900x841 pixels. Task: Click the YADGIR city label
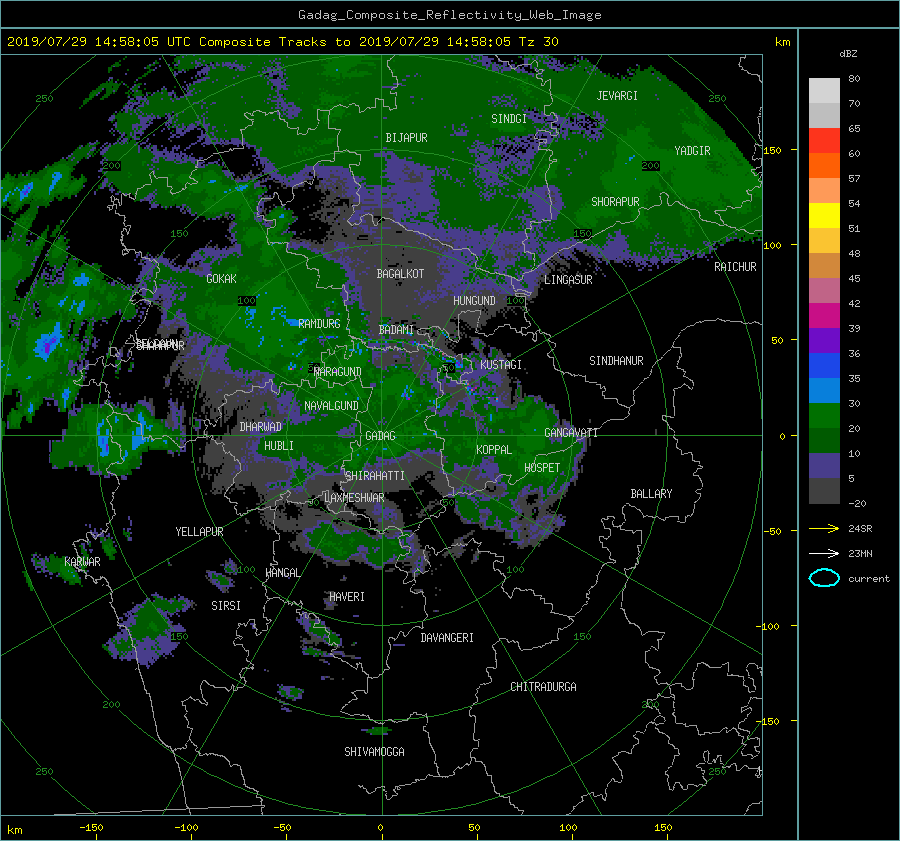[x=692, y=151]
